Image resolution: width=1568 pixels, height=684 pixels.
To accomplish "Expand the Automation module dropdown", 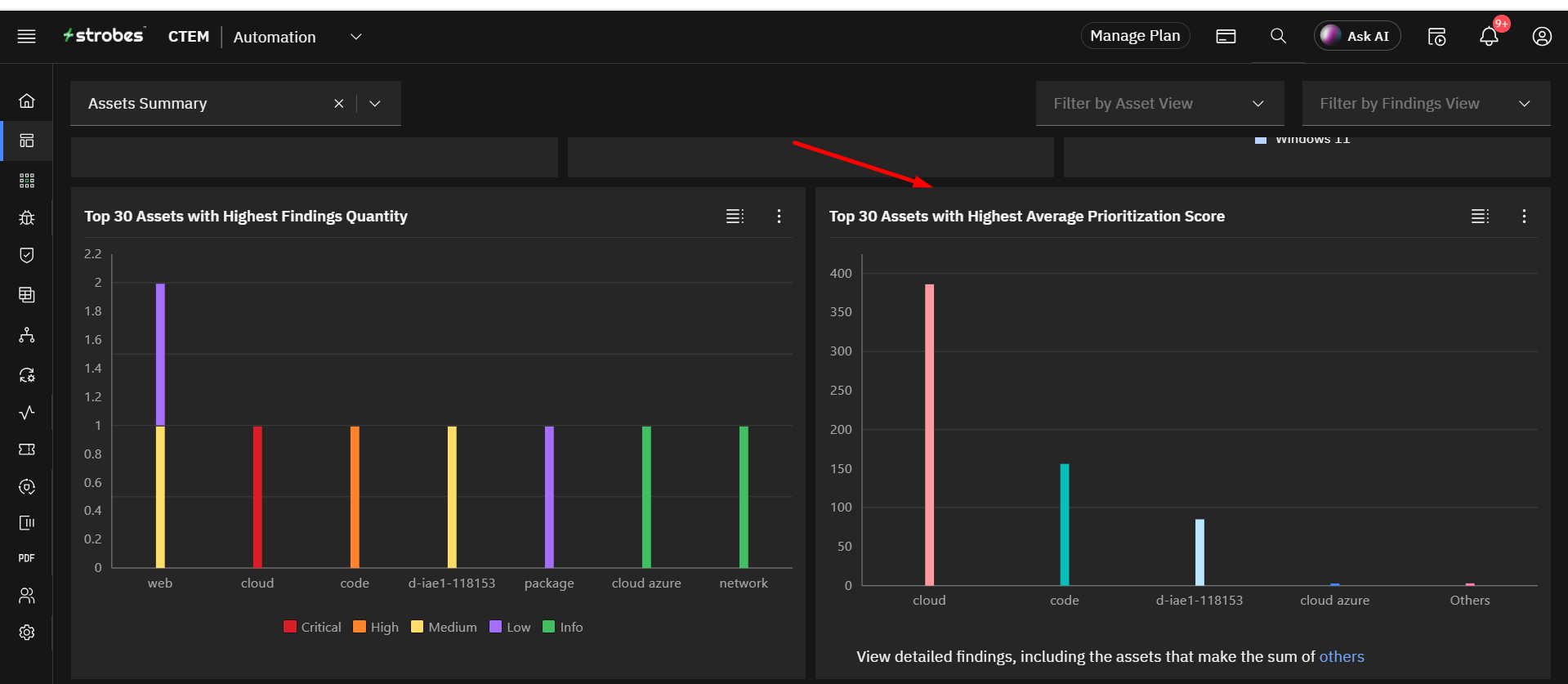I will (356, 37).
